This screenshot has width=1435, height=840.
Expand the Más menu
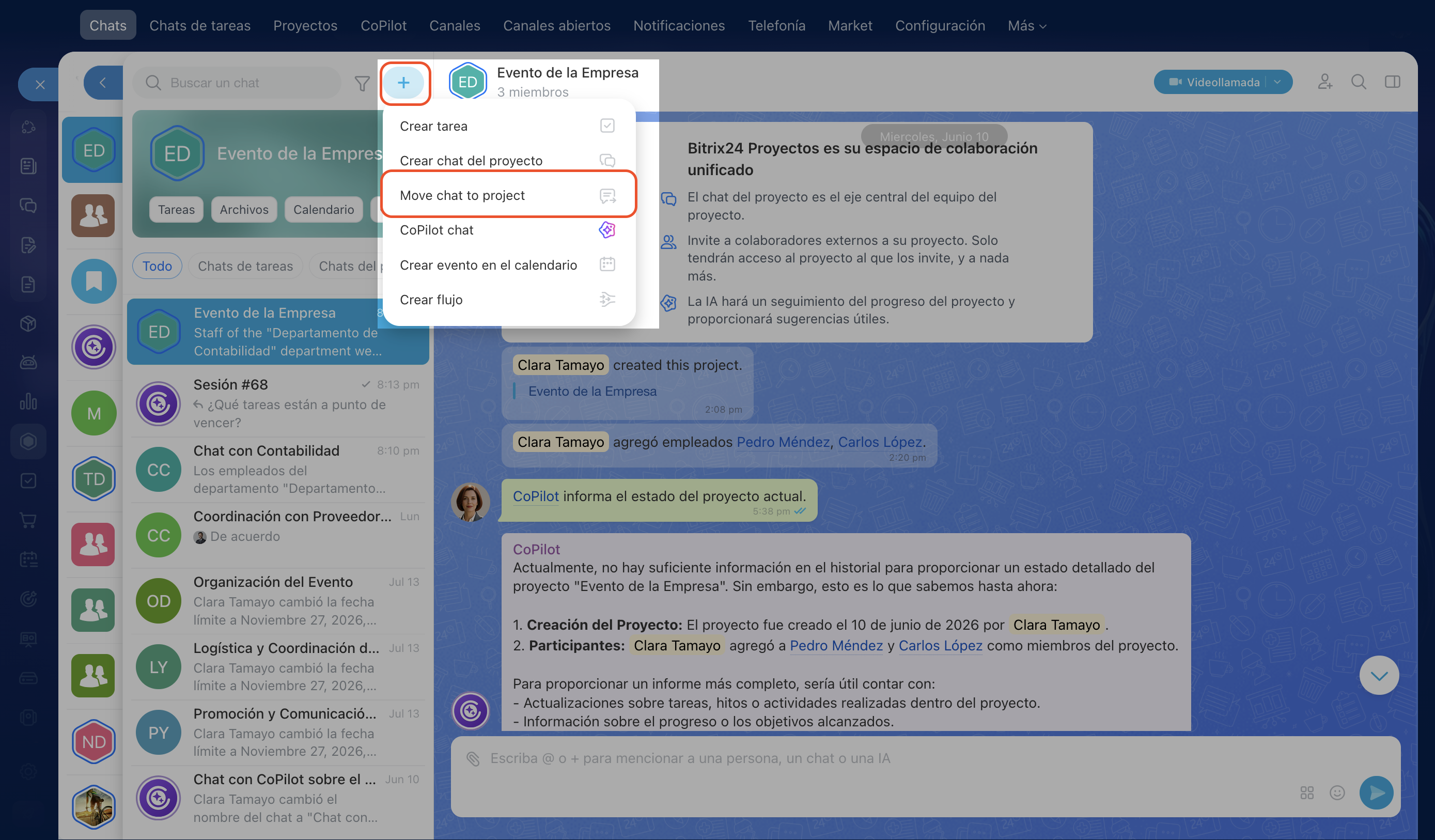(1027, 26)
